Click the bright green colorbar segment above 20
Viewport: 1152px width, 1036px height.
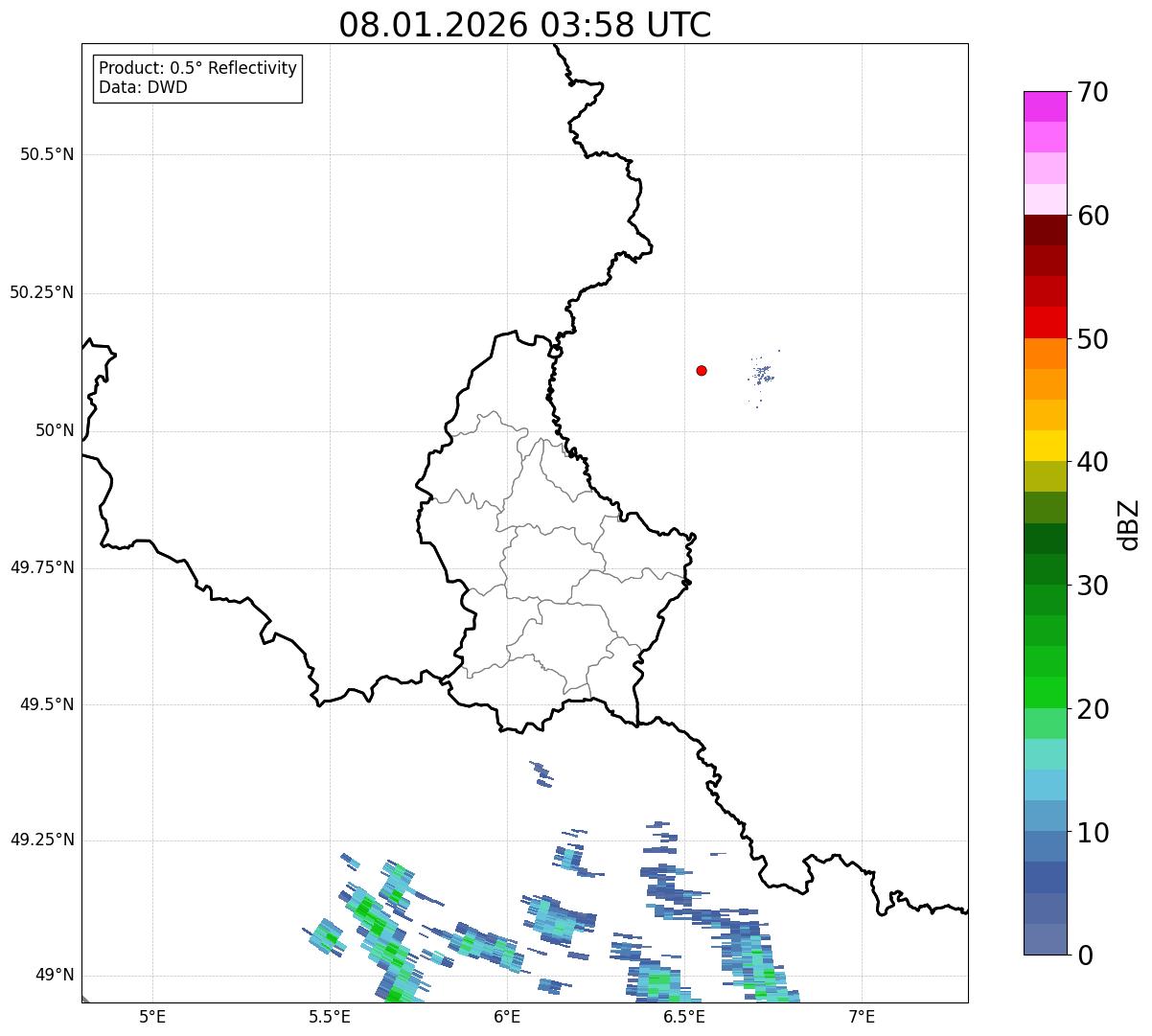(1045, 693)
